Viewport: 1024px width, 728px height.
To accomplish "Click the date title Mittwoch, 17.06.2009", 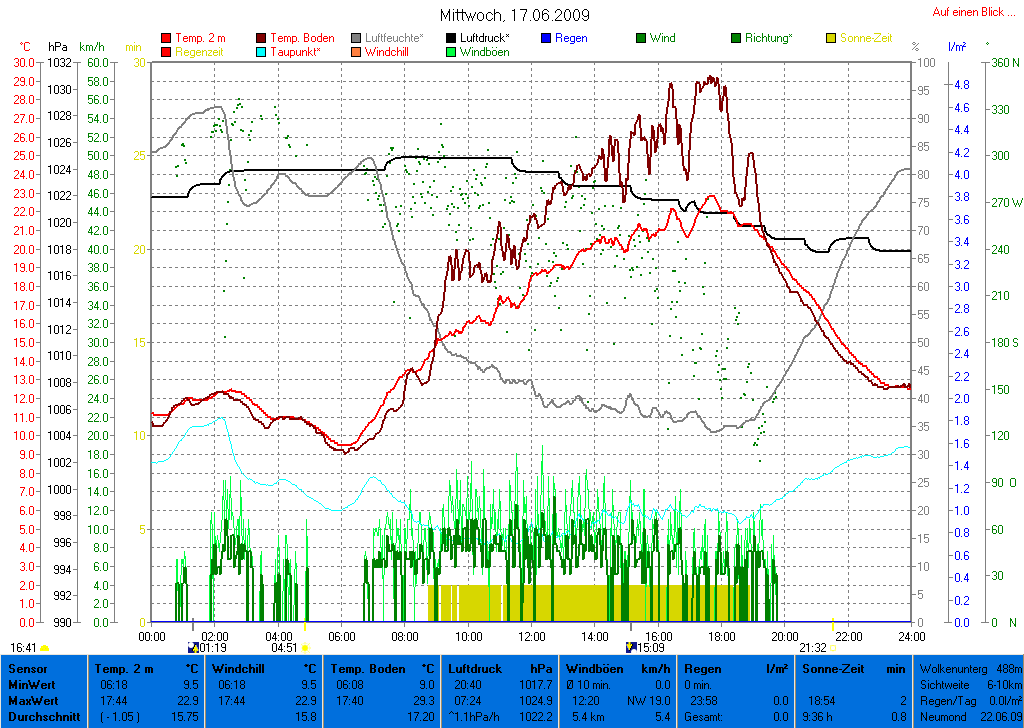I will pyautogui.click(x=514, y=15).
